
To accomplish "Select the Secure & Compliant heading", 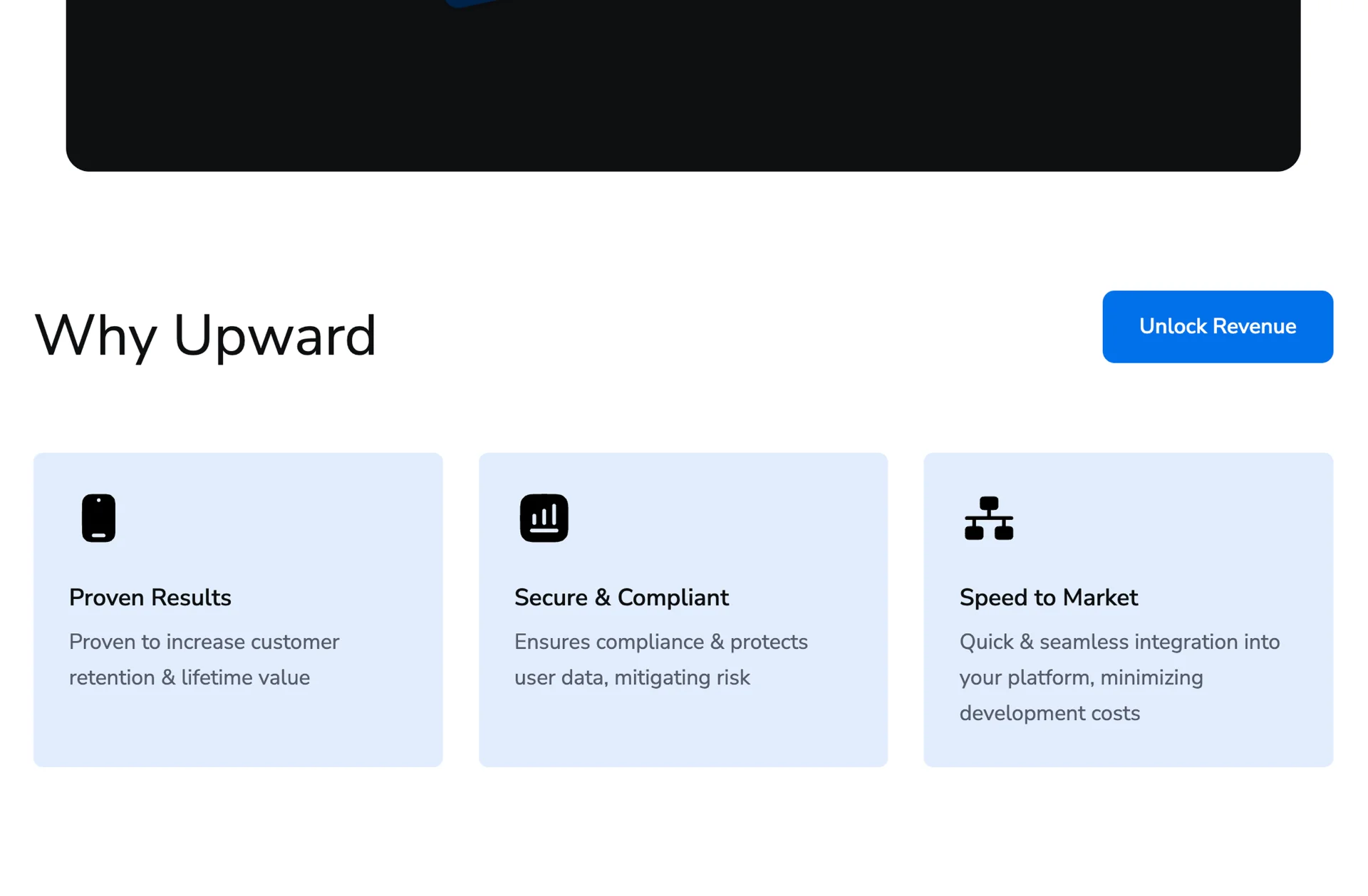I will tap(621, 598).
